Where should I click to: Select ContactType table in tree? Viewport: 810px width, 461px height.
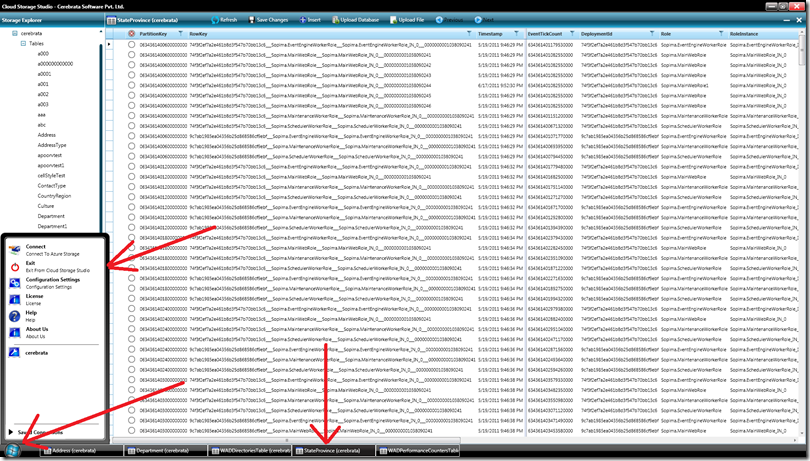[x=52, y=186]
